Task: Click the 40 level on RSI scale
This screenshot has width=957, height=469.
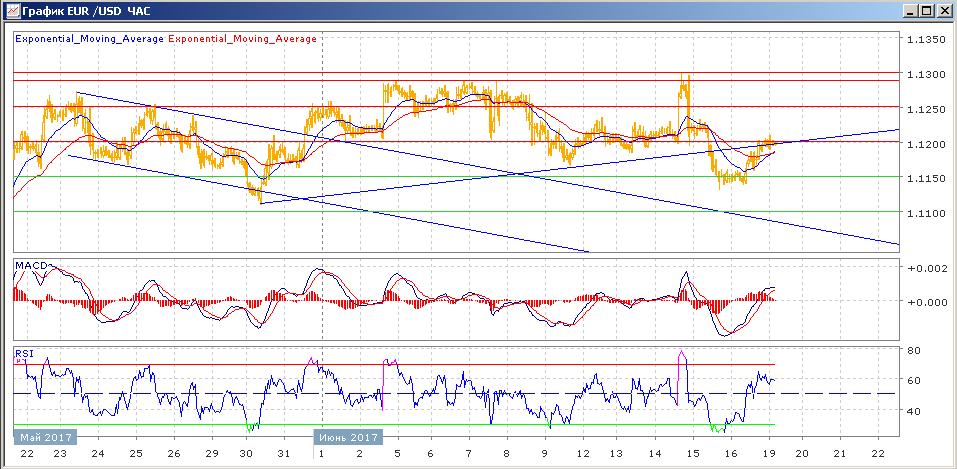Action: [x=914, y=411]
